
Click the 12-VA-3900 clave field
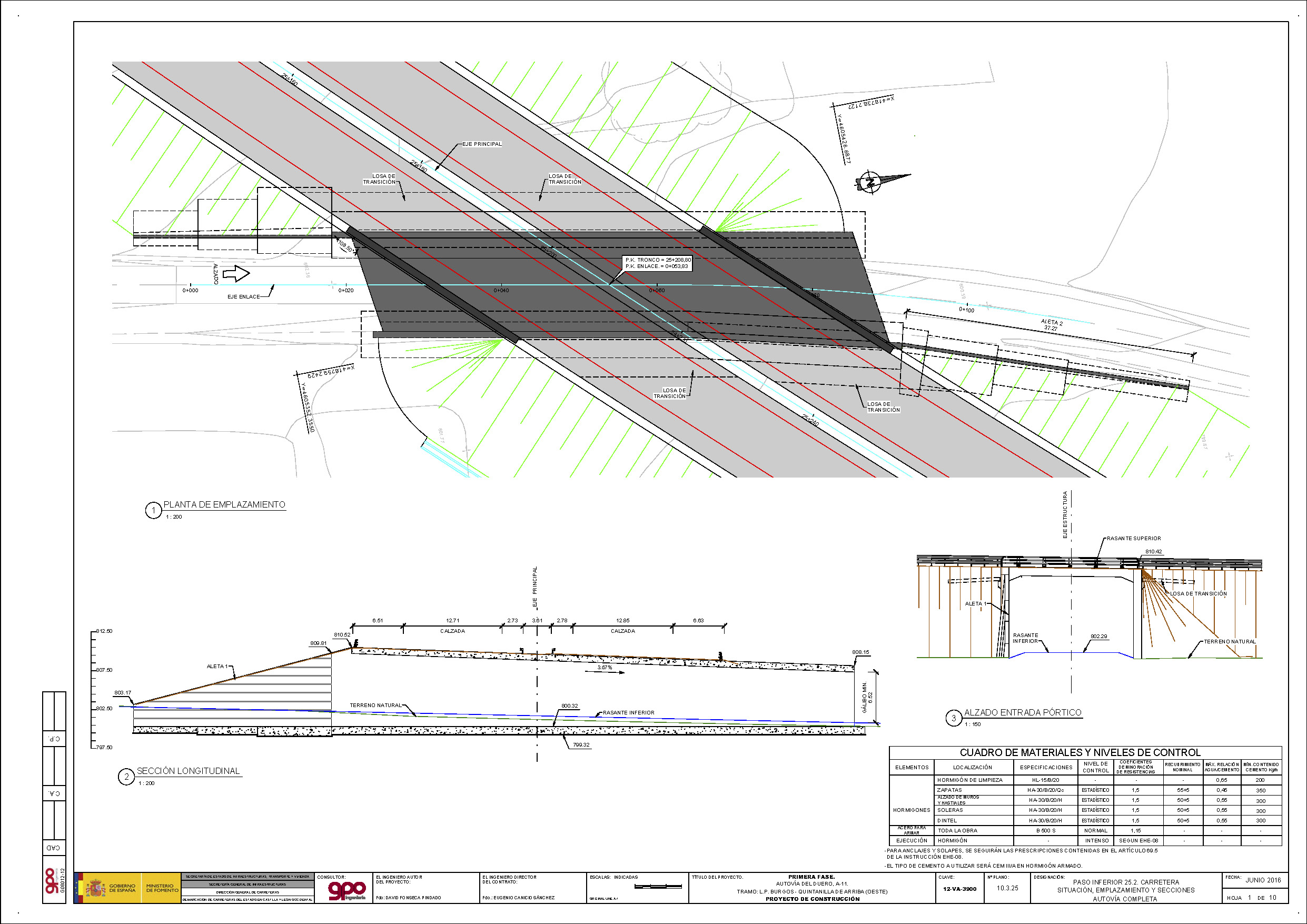coord(959,889)
